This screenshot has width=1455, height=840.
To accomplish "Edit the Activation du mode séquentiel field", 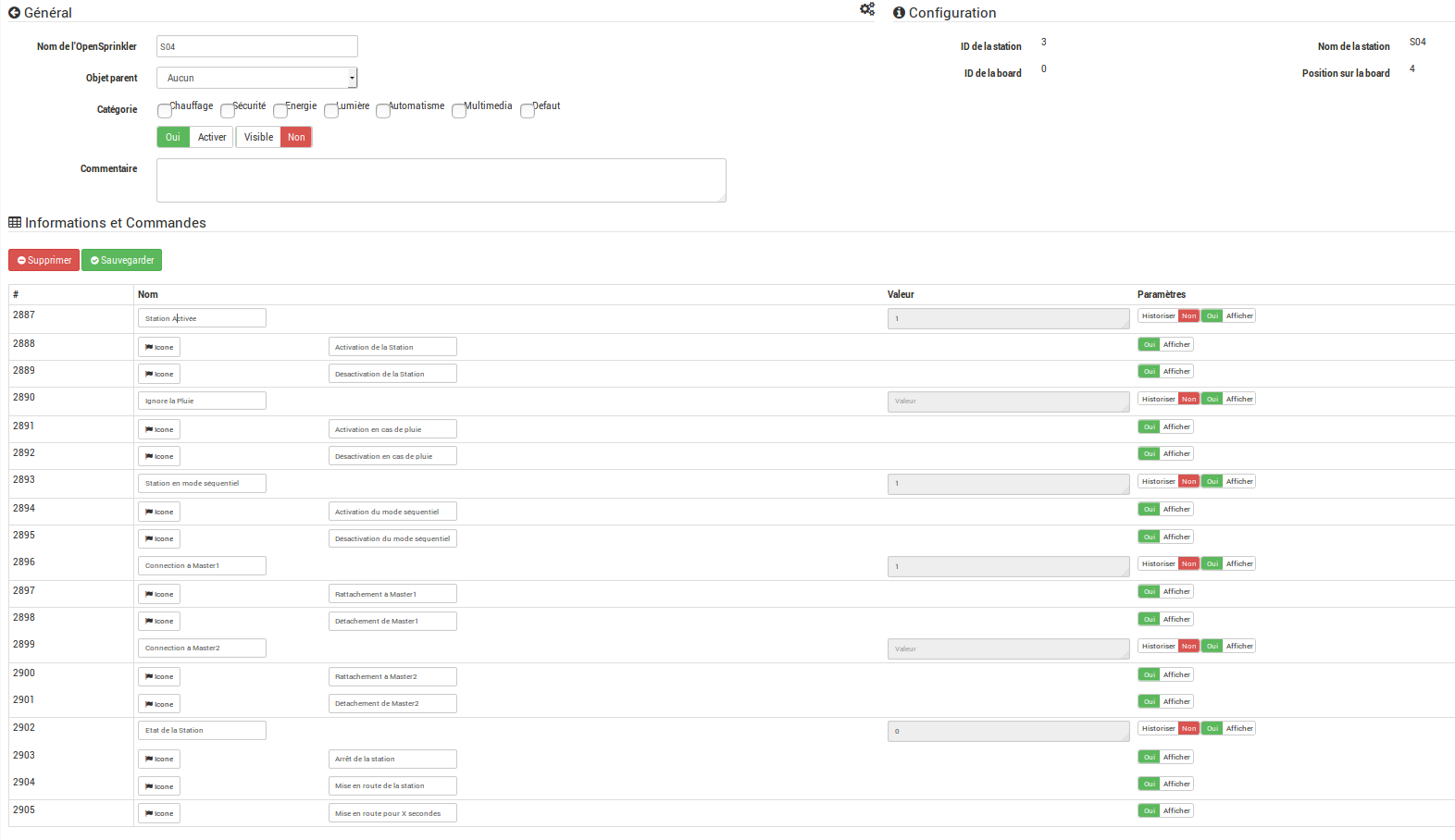I will click(392, 512).
